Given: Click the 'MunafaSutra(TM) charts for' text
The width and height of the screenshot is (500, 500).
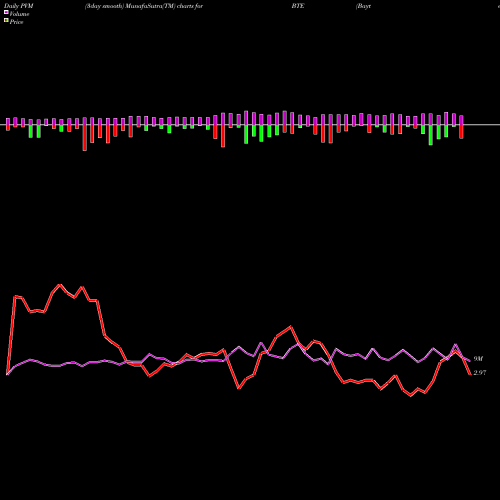Looking at the screenshot, I should 164,6.
